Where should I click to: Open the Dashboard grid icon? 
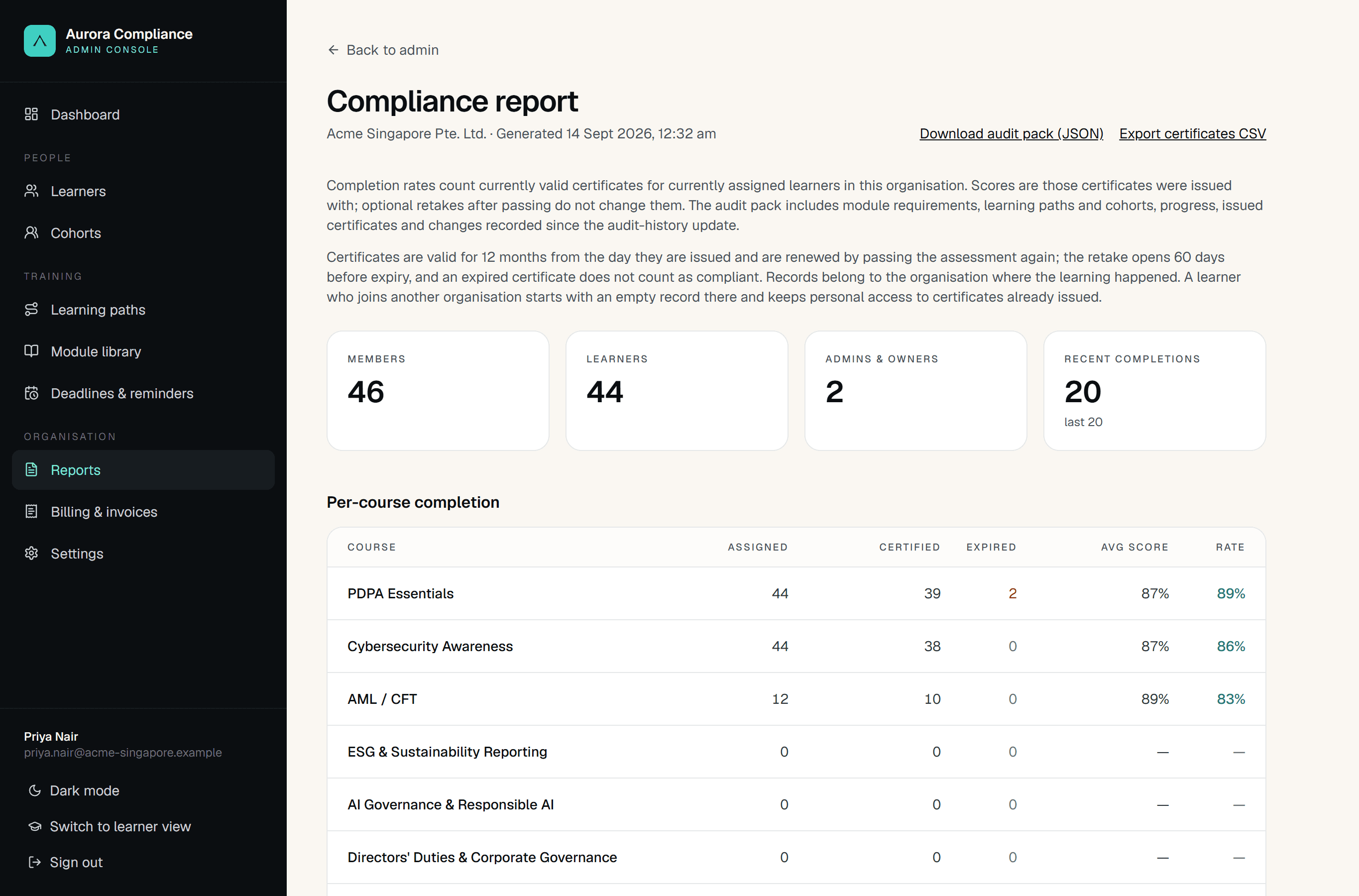31,114
